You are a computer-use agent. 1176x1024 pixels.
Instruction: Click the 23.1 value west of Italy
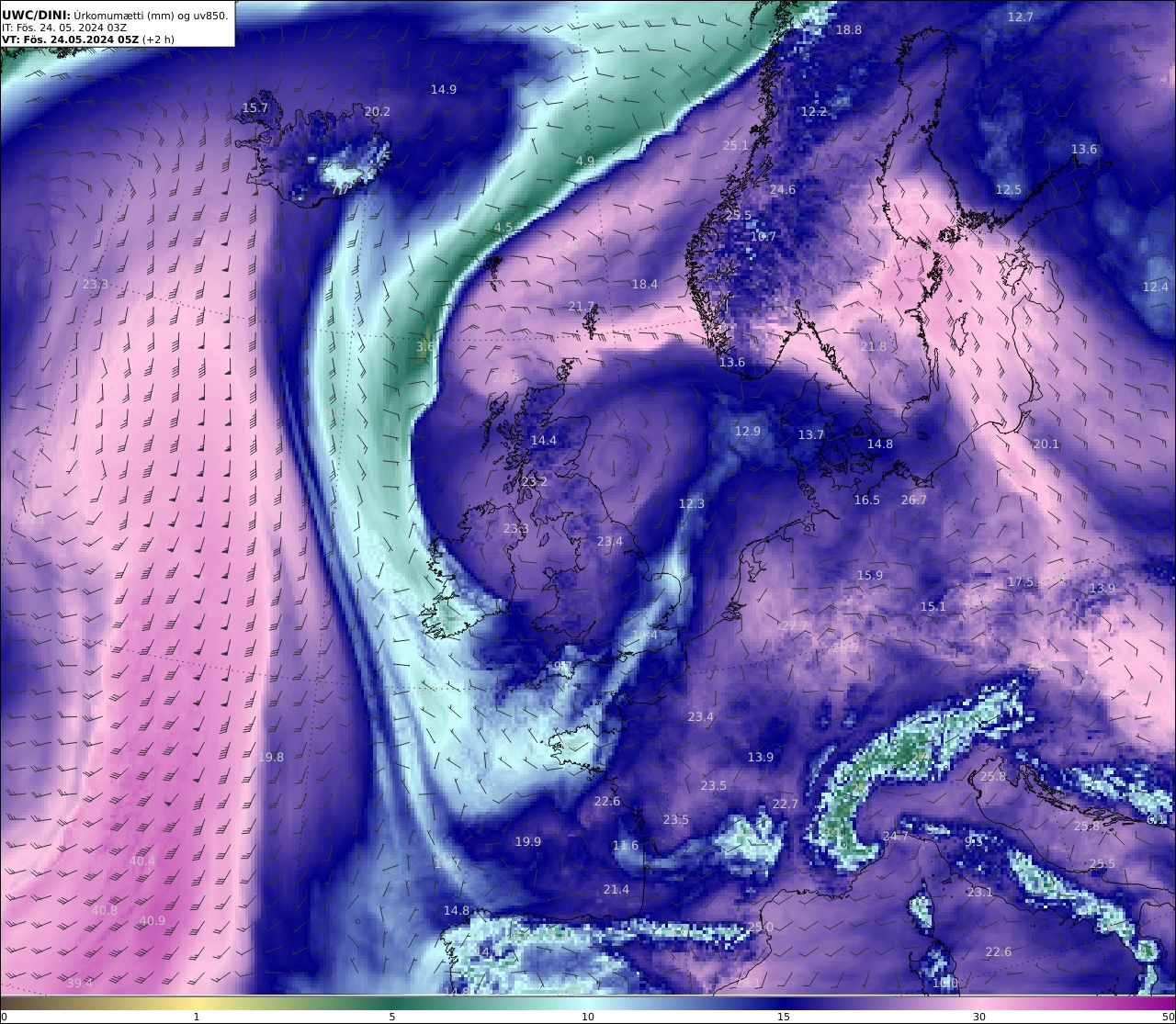point(980,892)
